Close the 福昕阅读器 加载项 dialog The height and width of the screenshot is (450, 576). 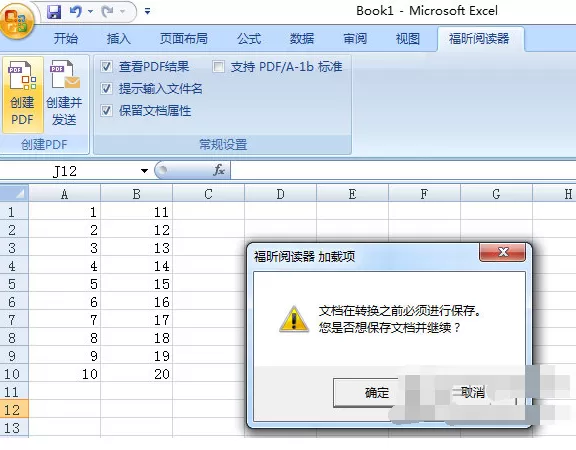[x=502, y=252]
